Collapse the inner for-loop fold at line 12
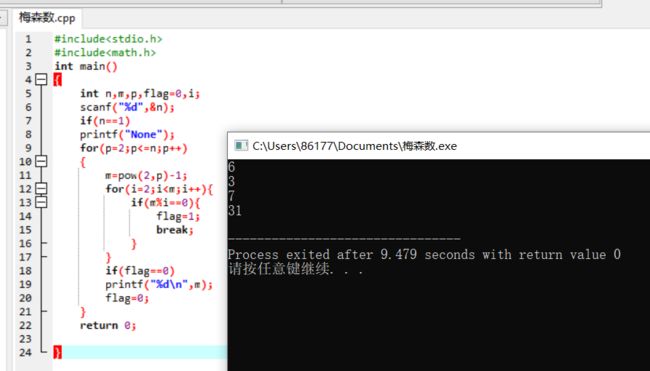 [x=41, y=189]
